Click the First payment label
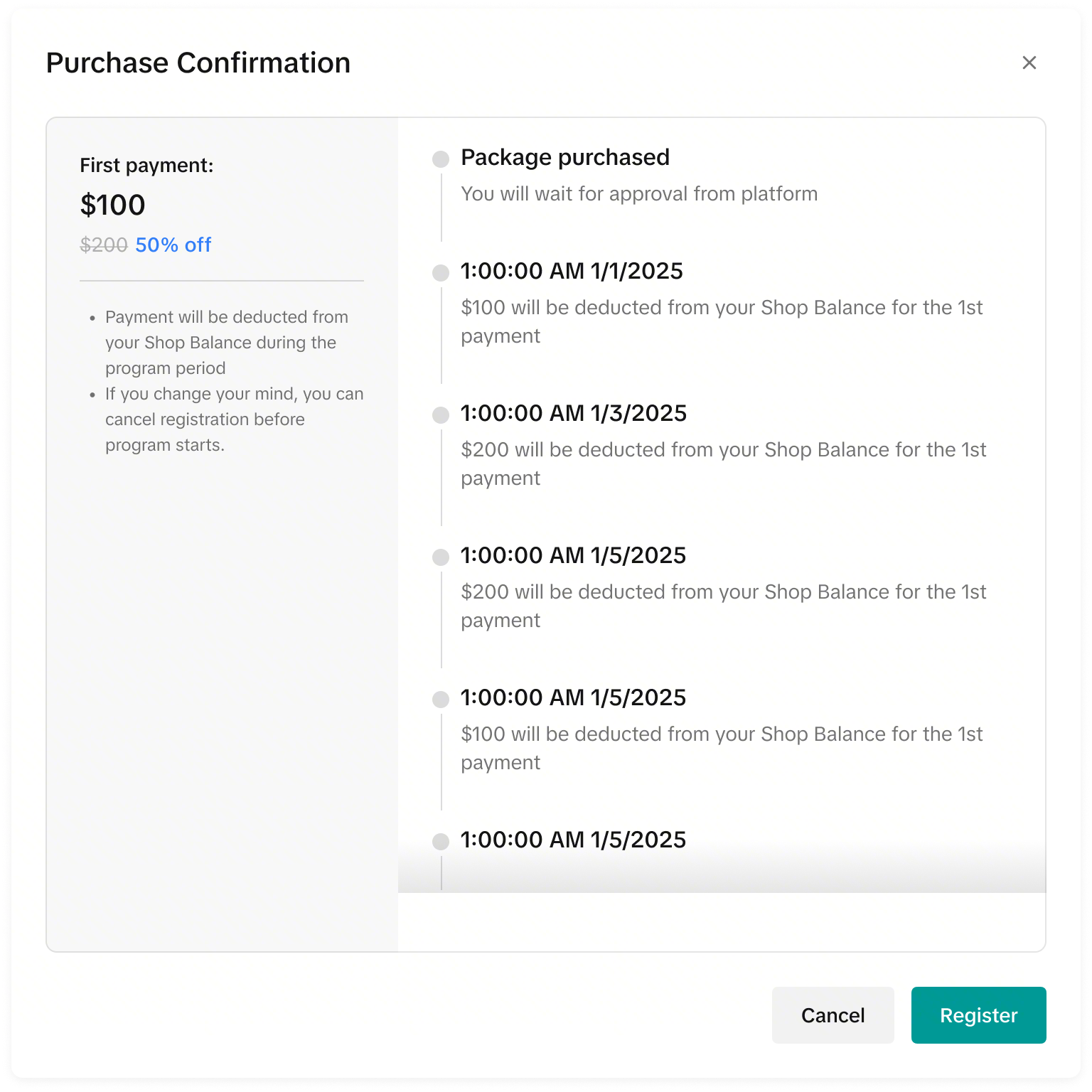 (146, 165)
